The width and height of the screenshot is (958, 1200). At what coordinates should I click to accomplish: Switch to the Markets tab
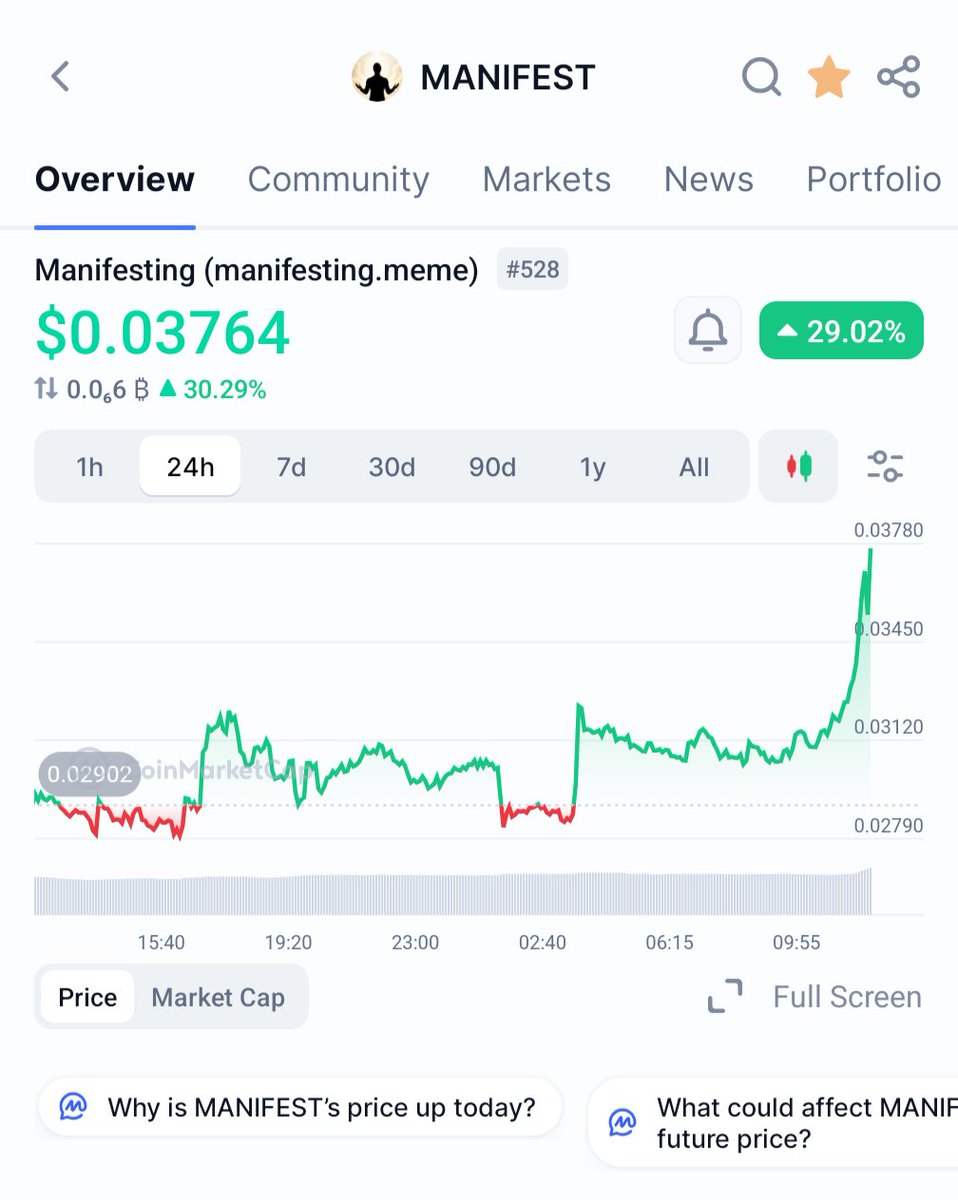pyautogui.click(x=546, y=180)
